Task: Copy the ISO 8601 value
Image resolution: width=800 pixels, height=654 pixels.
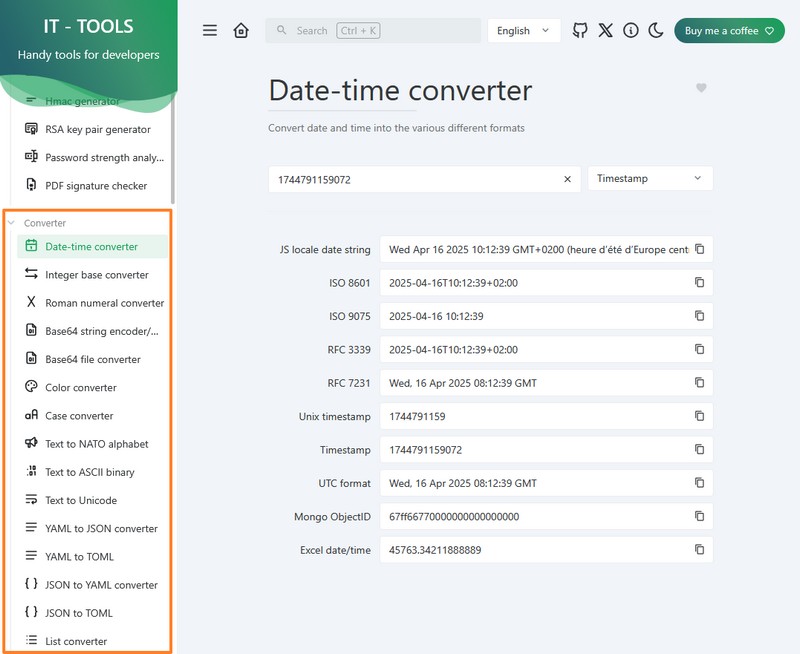Action: (700, 283)
